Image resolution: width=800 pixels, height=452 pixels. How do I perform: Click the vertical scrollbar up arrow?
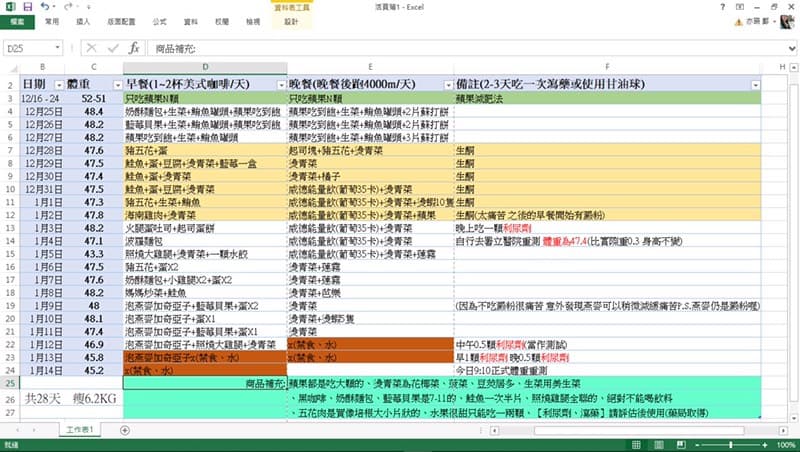pos(794,67)
